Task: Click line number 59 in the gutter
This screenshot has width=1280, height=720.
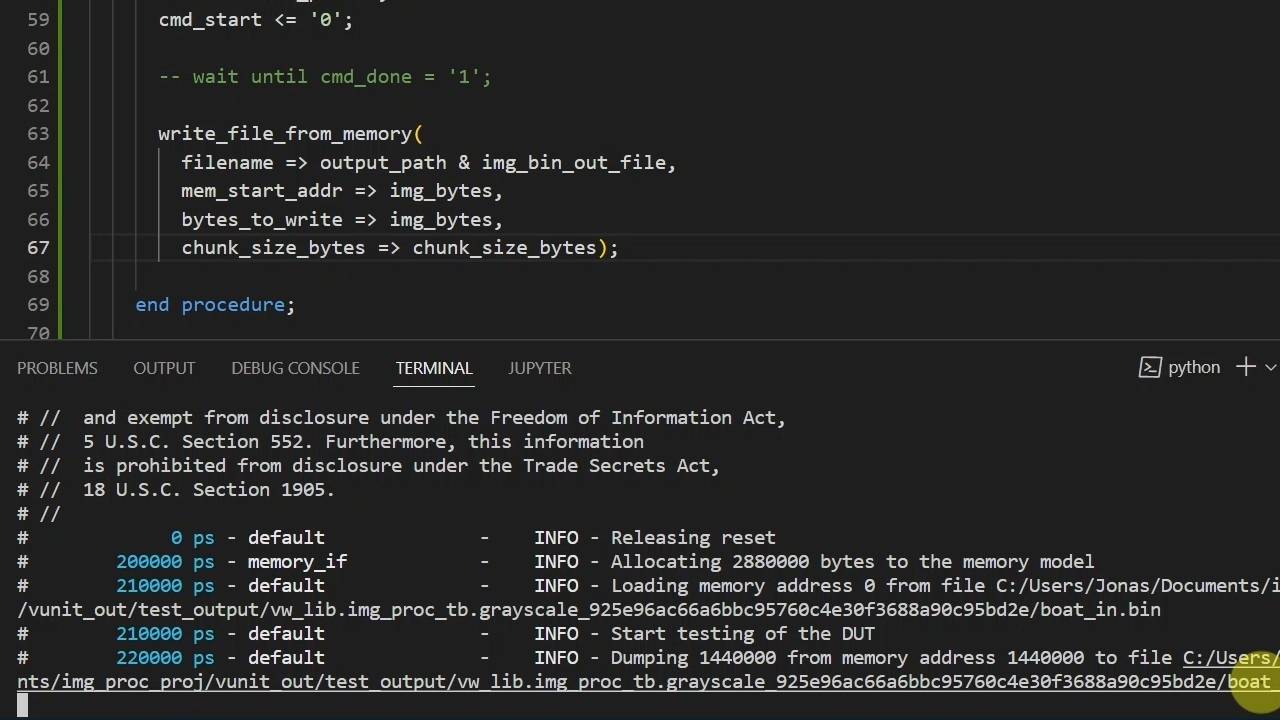Action: click(38, 20)
